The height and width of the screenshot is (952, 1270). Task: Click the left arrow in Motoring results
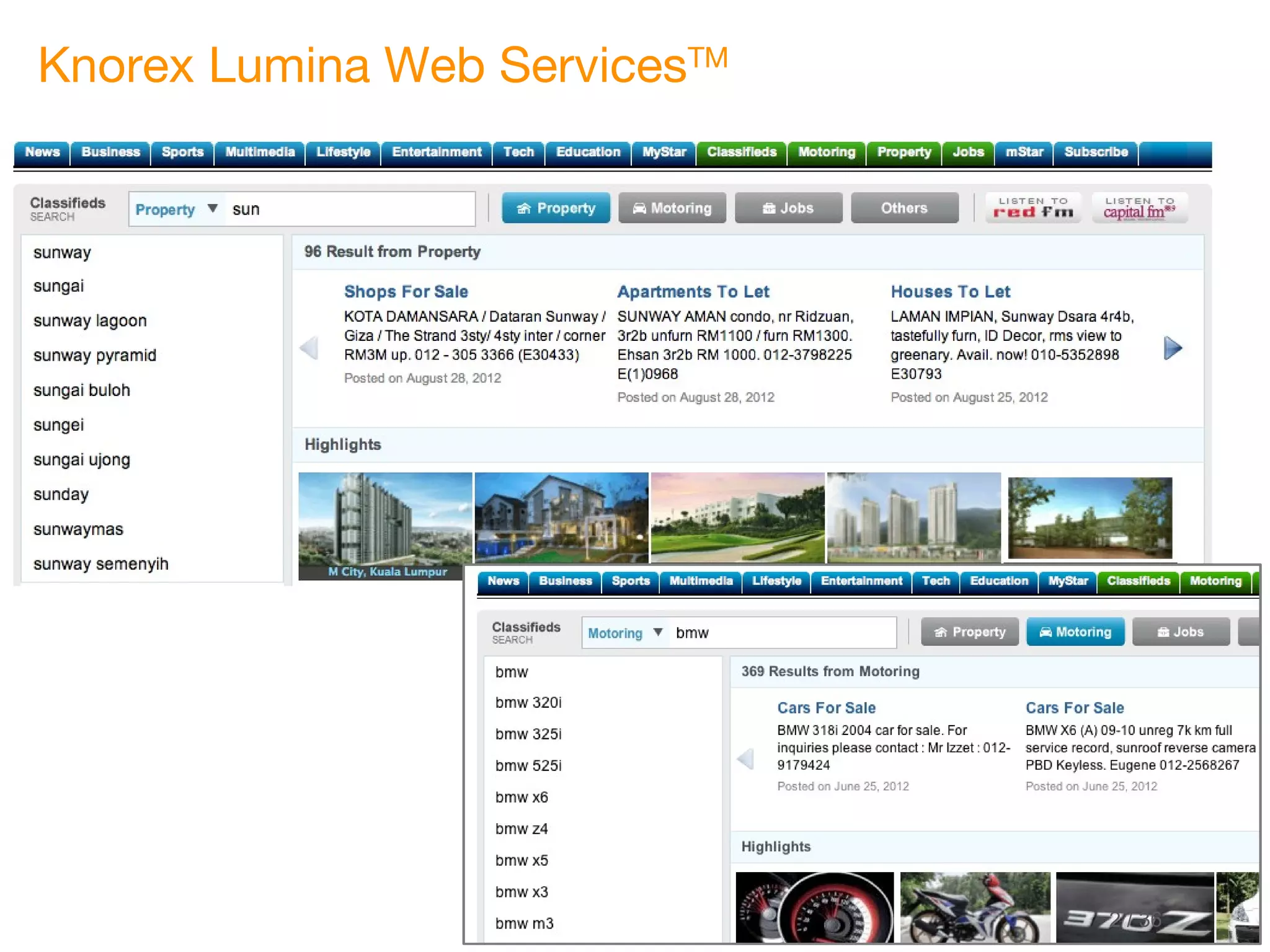point(746,759)
